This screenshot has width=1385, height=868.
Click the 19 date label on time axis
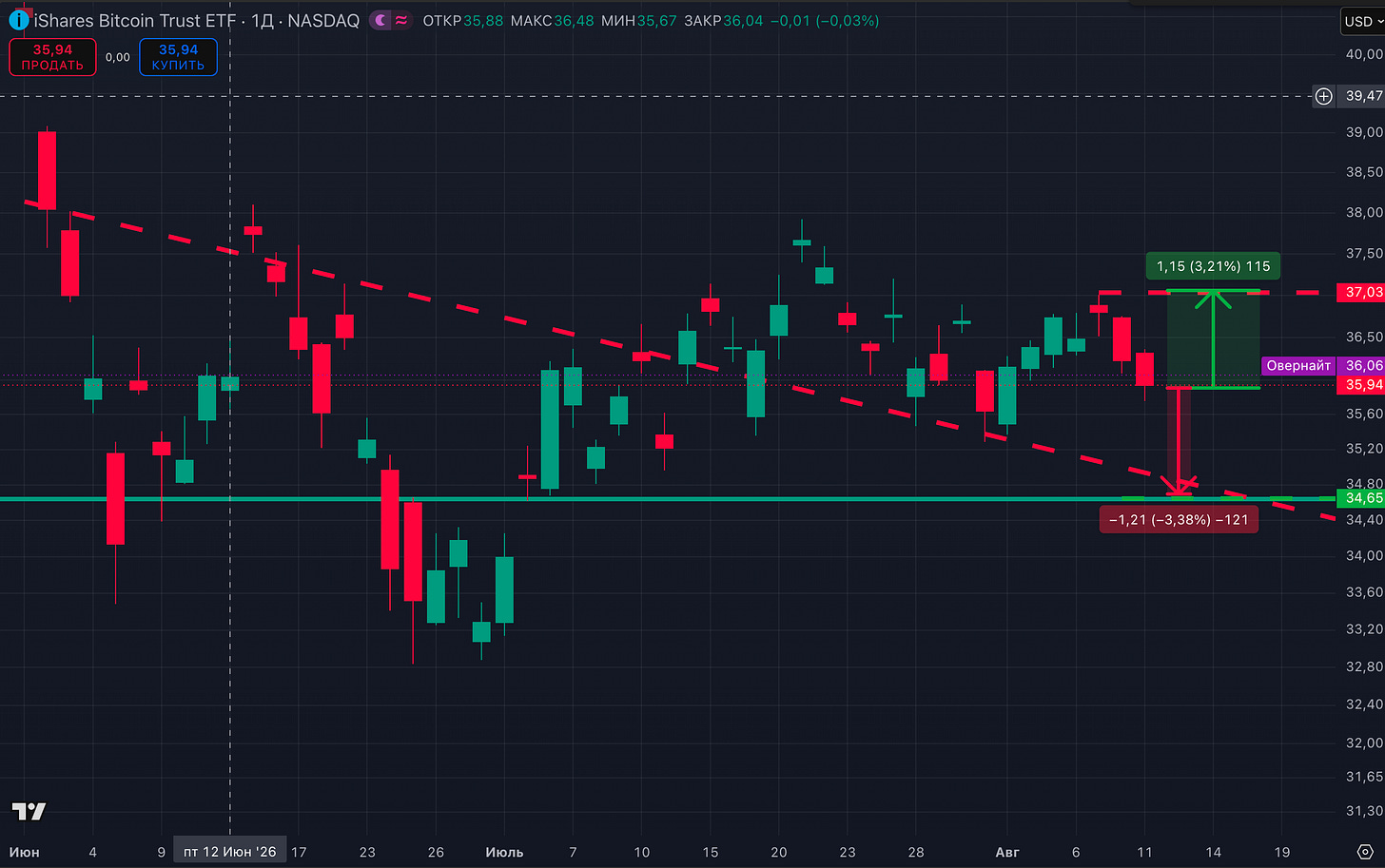1282,852
